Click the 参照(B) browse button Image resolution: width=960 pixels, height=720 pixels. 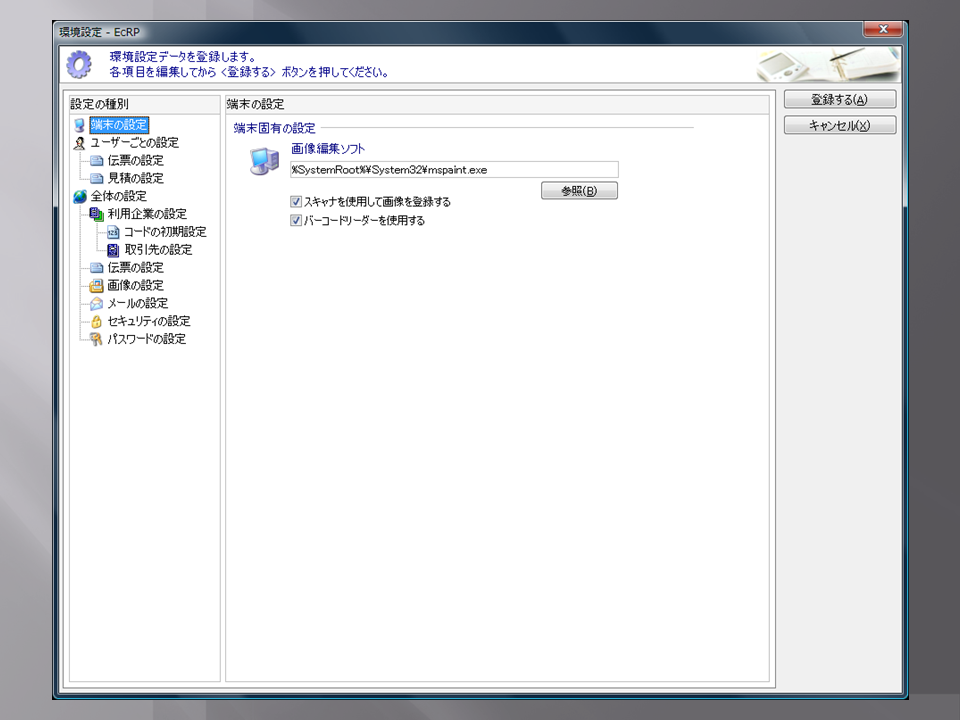coord(579,191)
